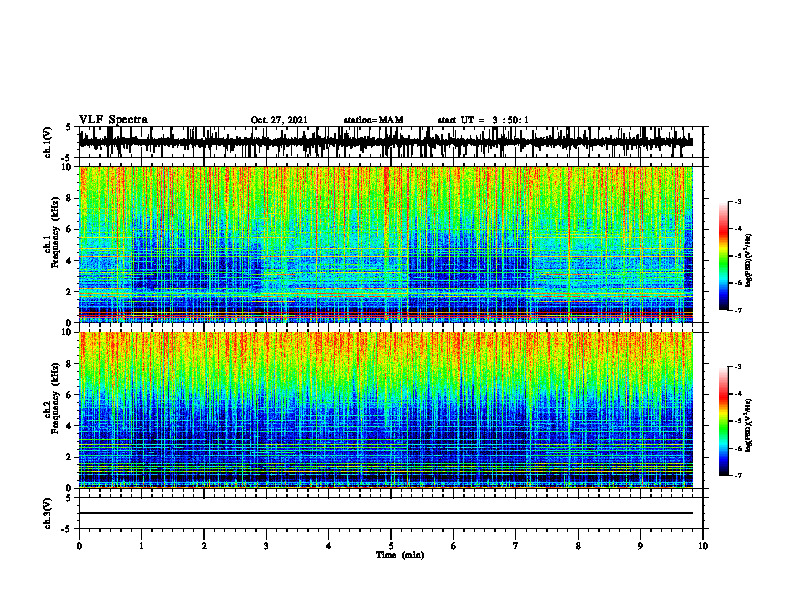This screenshot has height=612, width=792.
Task: Click time axis tick label "0"
Action: pos(79,546)
